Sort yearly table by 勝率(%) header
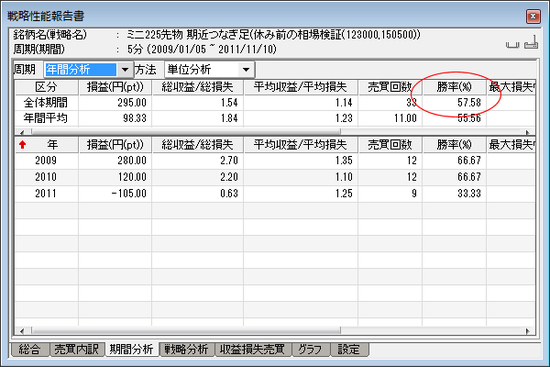Image resolution: width=550 pixels, height=367 pixels. [x=454, y=145]
